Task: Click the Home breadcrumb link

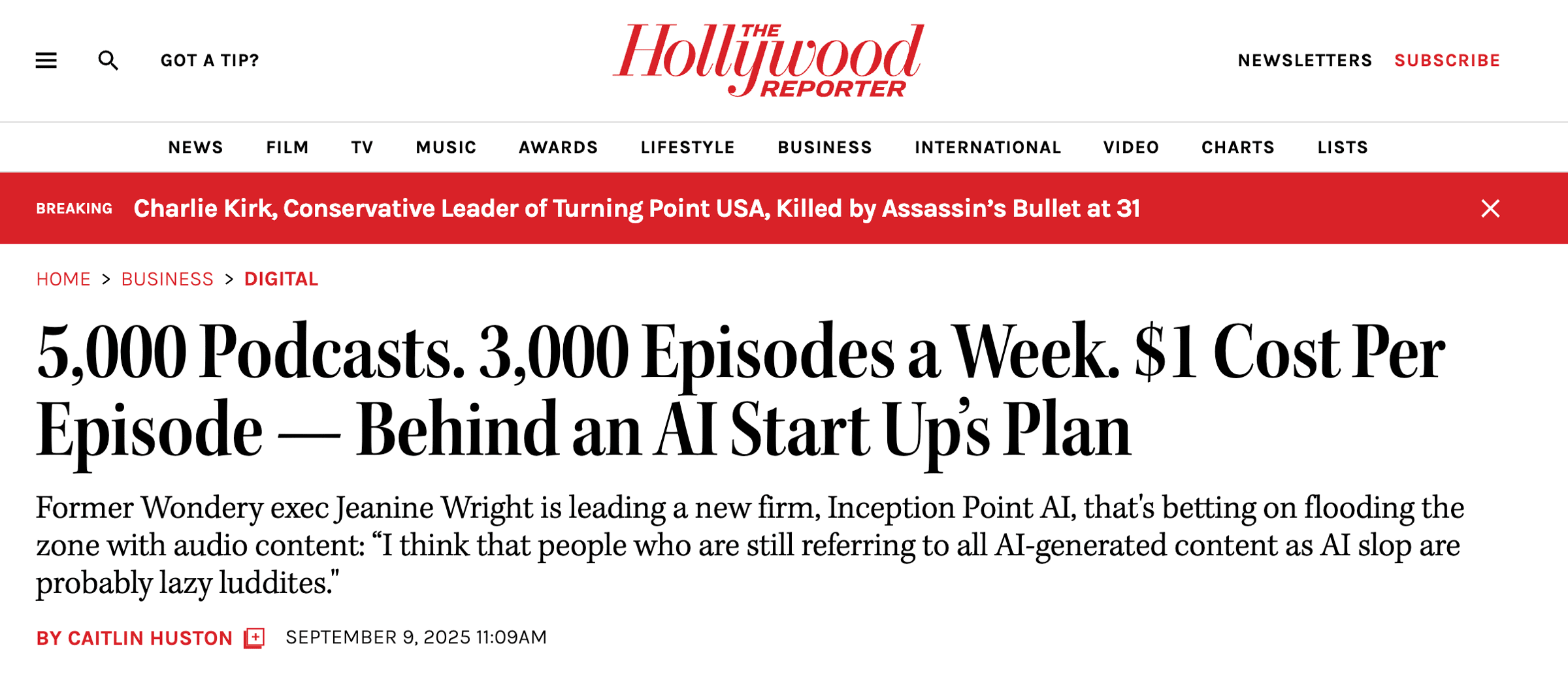Action: 63,280
